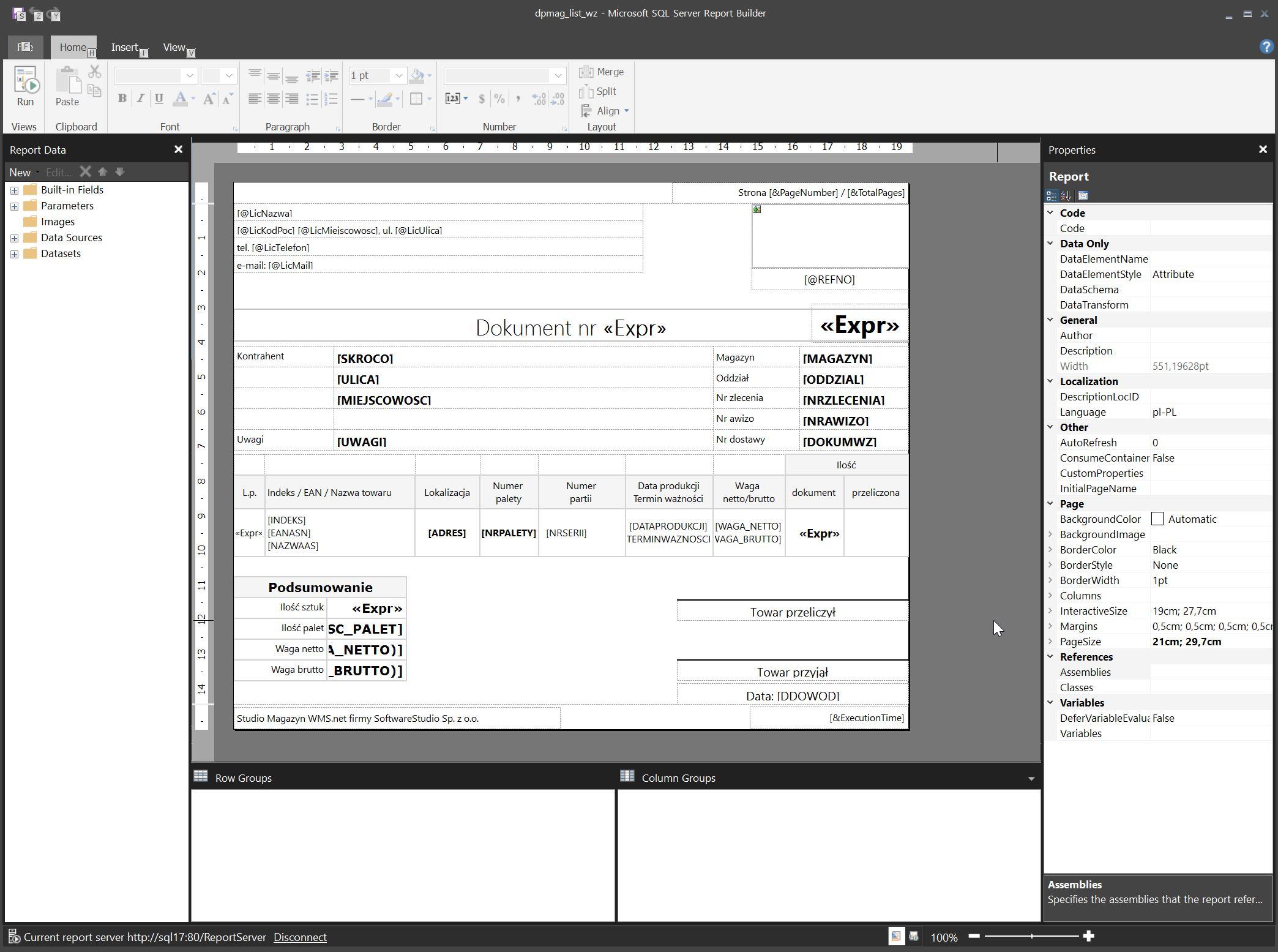Select the Home ribbon tab
Image resolution: width=1278 pixels, height=952 pixels.
pyautogui.click(x=73, y=47)
